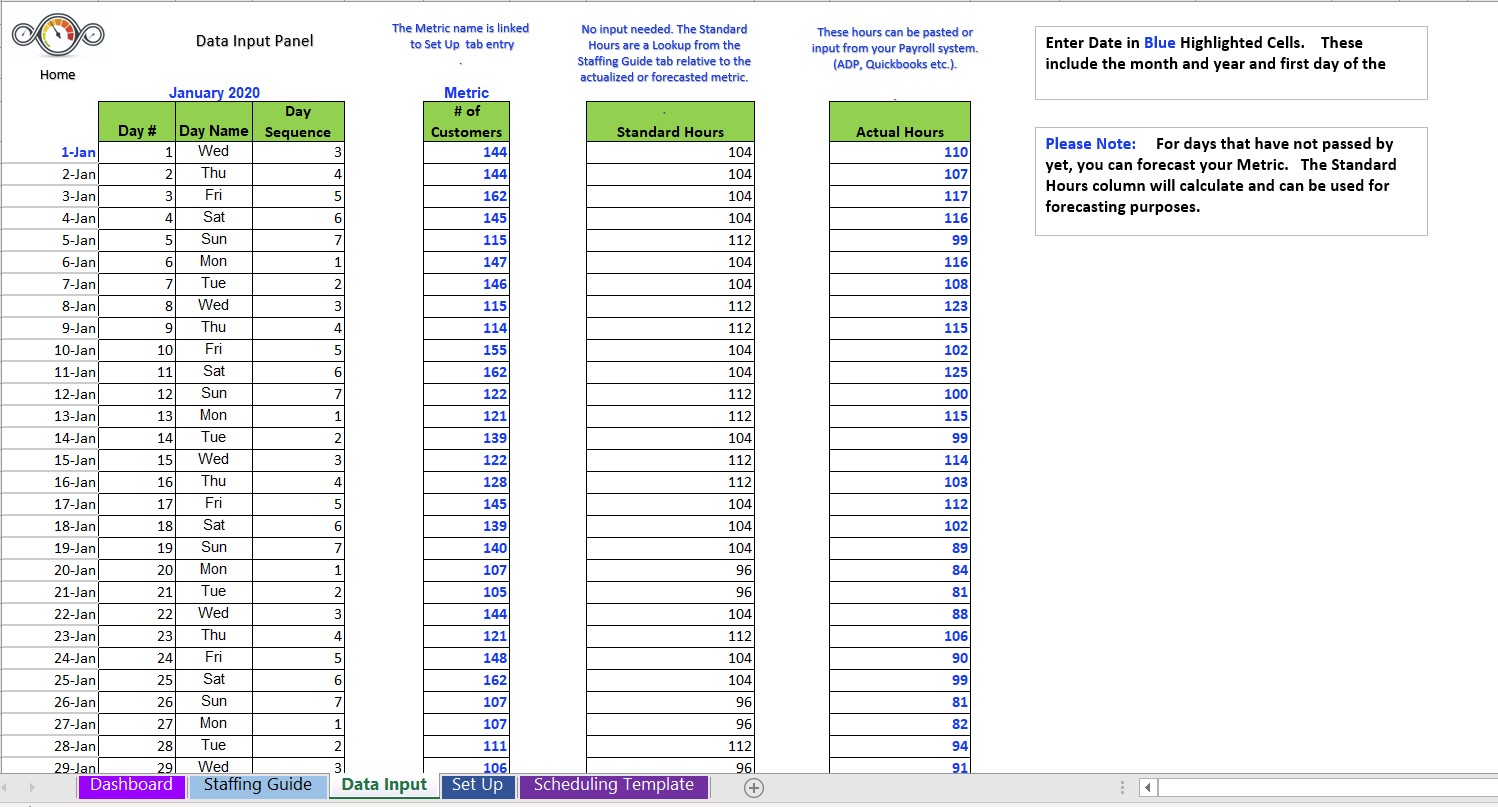Image resolution: width=1498 pixels, height=807 pixels.
Task: Select actual hours for 8-Jan showing 123
Action: point(900,306)
